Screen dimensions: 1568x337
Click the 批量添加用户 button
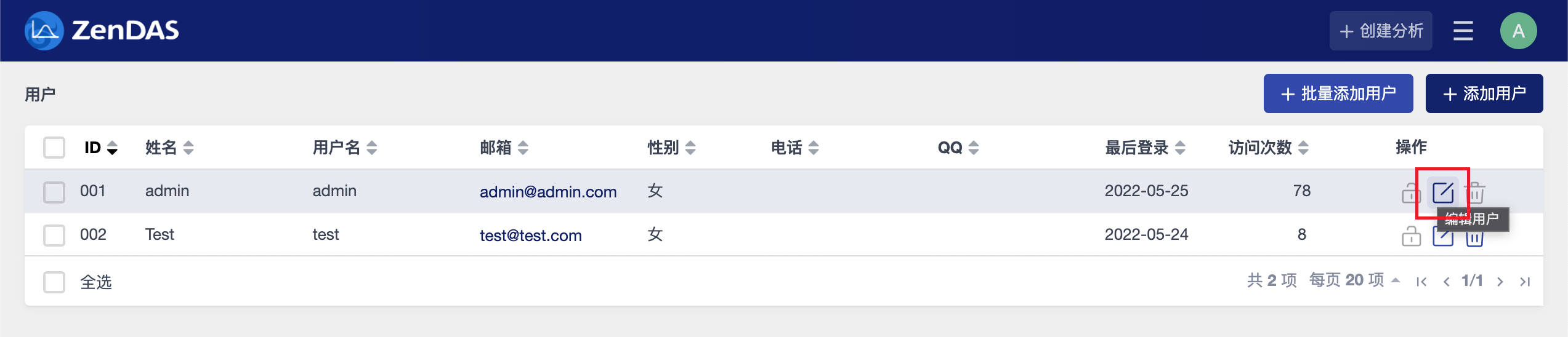(1338, 93)
